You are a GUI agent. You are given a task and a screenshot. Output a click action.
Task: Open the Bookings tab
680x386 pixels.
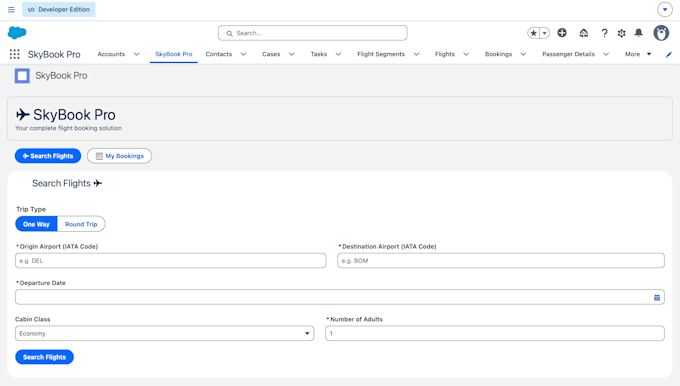(498, 54)
